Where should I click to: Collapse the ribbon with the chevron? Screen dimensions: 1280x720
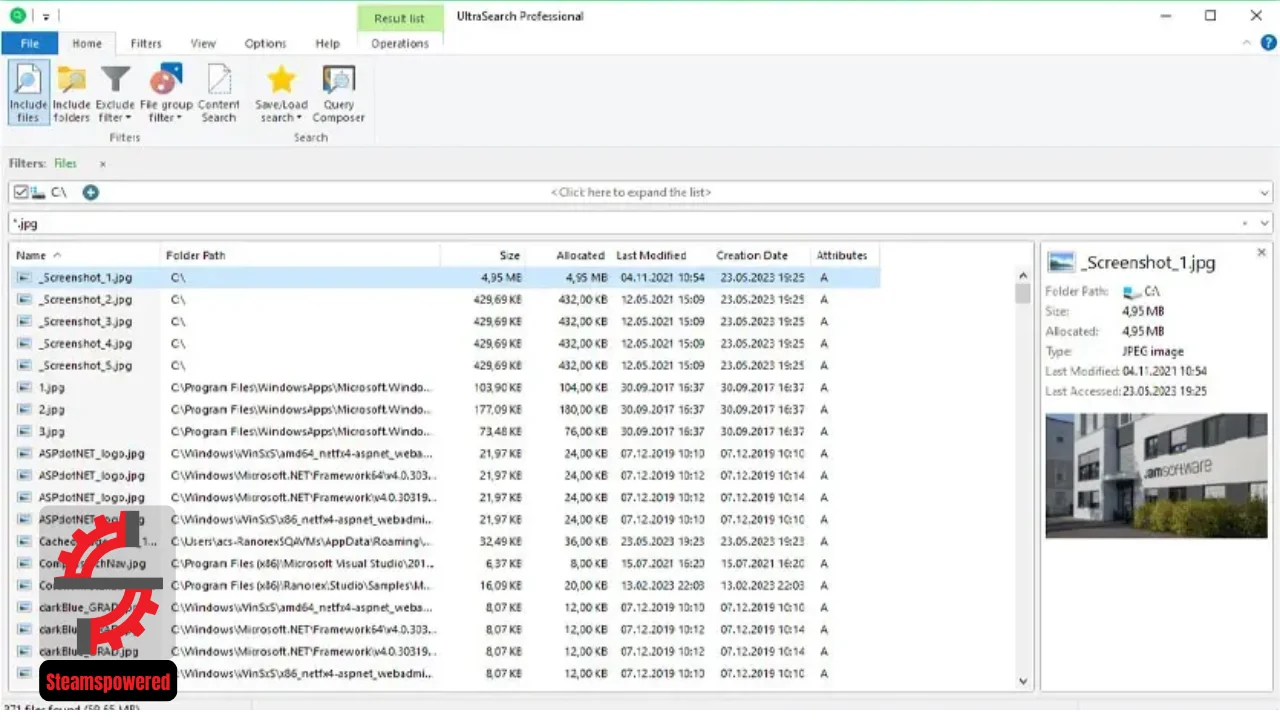tap(1246, 43)
